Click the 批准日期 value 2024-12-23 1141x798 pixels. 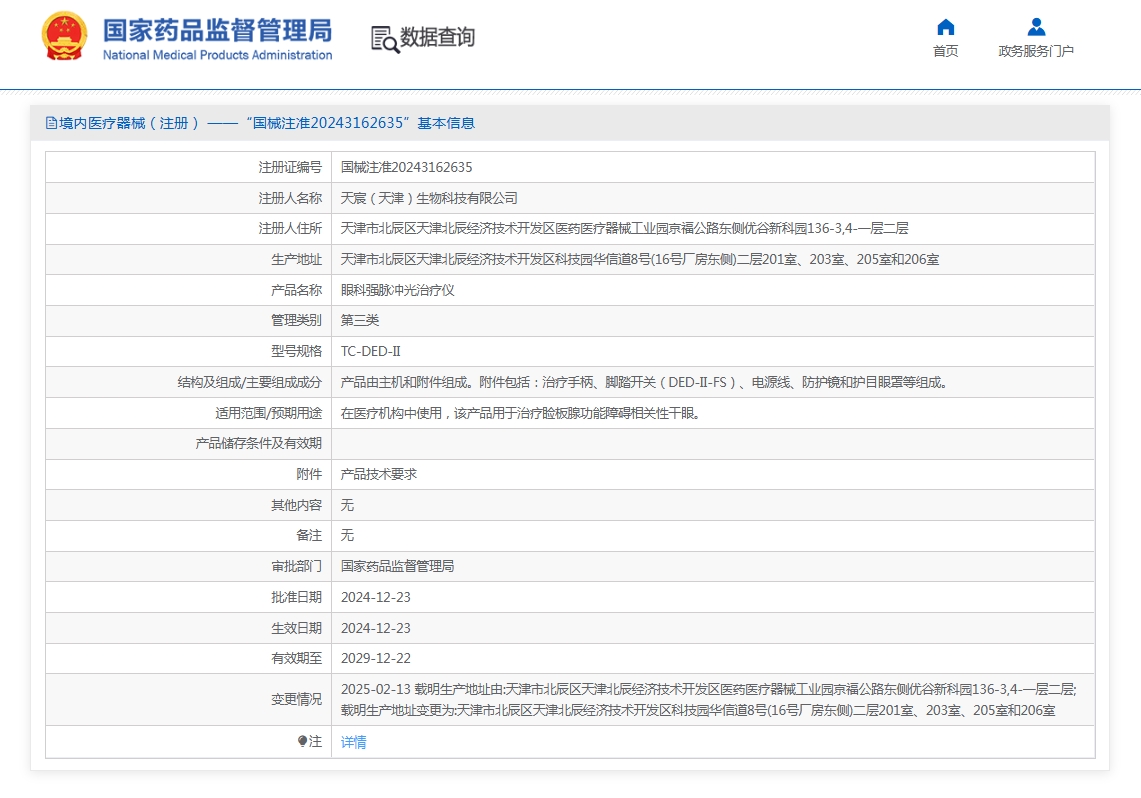click(375, 597)
